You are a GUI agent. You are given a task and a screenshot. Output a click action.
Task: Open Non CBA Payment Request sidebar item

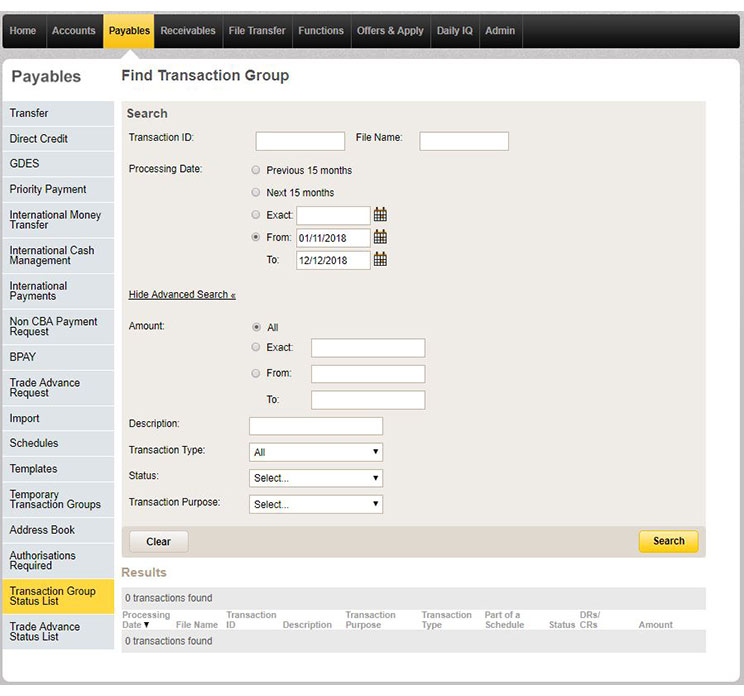point(58,327)
